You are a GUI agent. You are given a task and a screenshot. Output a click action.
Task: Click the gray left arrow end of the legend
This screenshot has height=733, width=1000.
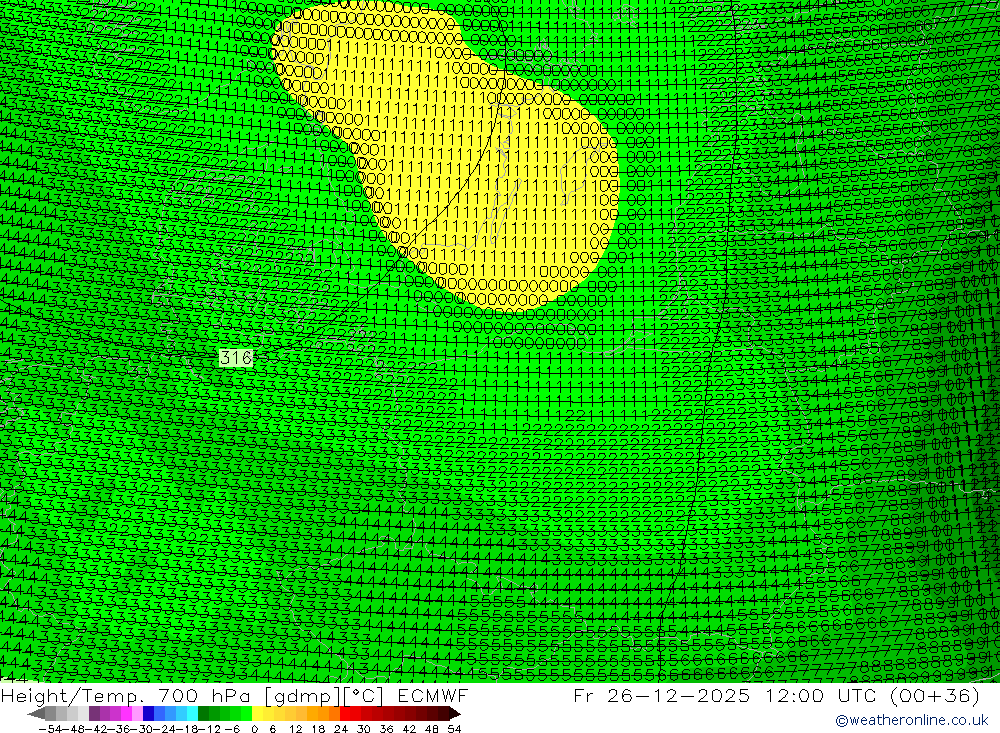click(36, 714)
